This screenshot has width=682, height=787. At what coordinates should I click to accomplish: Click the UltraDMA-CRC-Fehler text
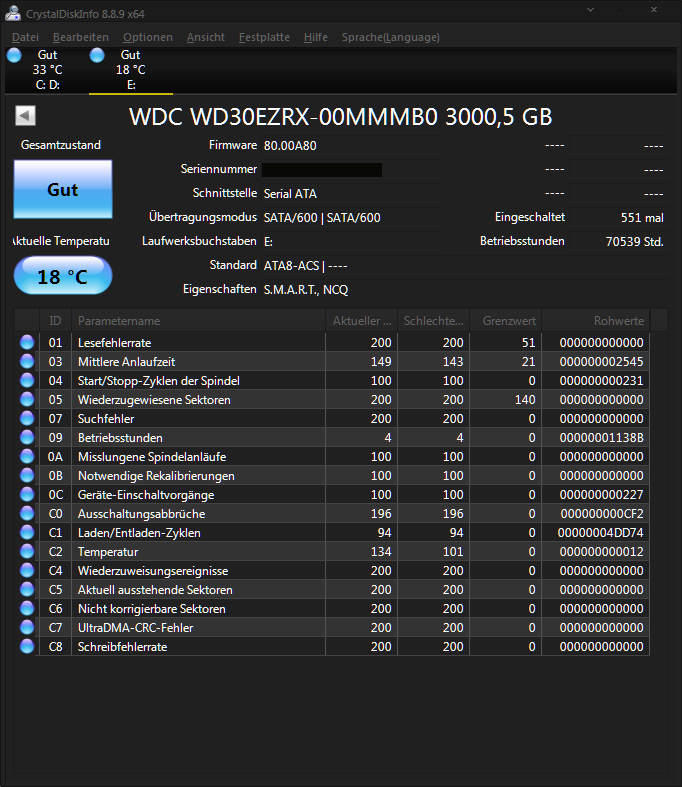135,627
